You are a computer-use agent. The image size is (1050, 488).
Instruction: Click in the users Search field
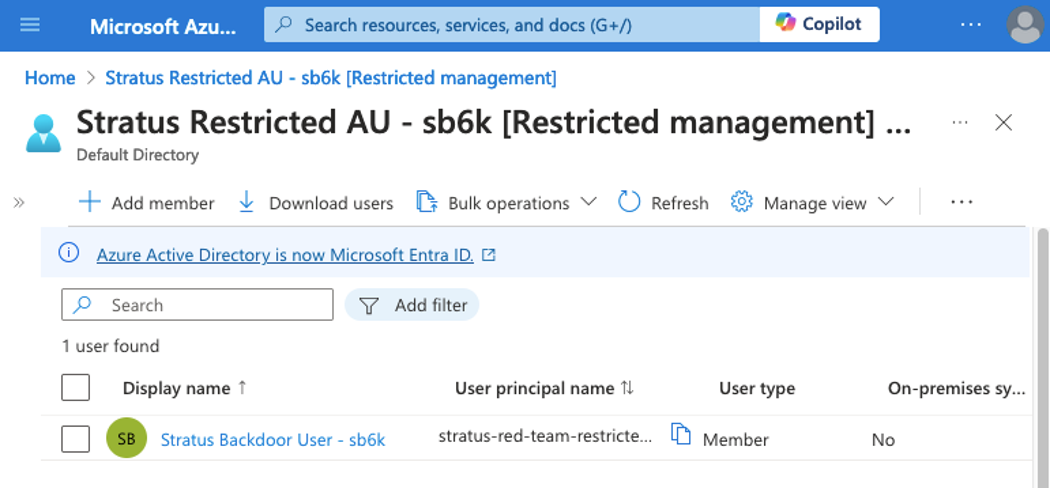tap(198, 305)
